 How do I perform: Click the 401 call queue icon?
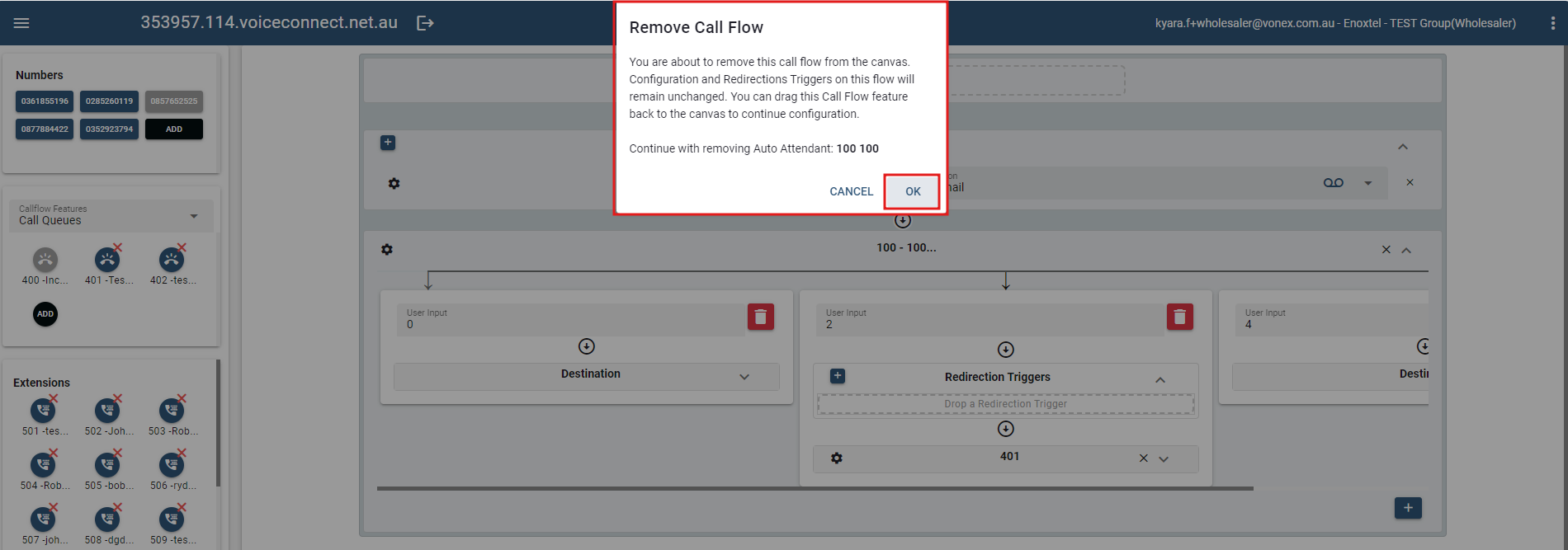(107, 261)
